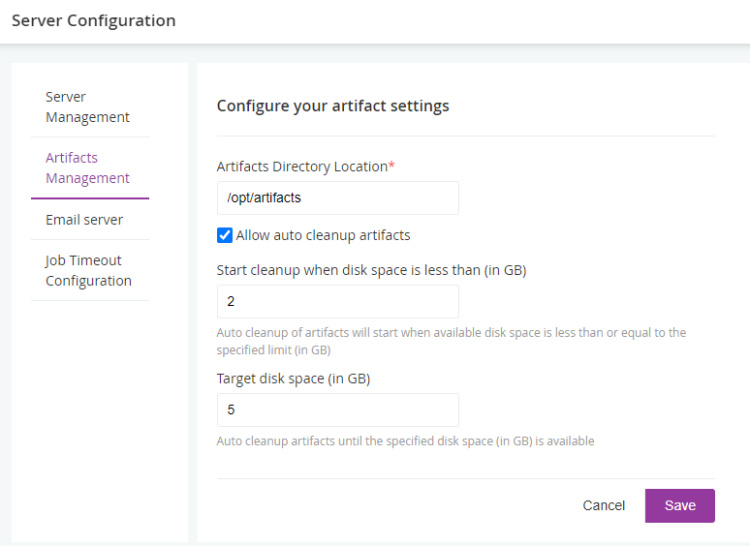Select the Artifacts Management tab
The width and height of the screenshot is (750, 546).
click(87, 168)
